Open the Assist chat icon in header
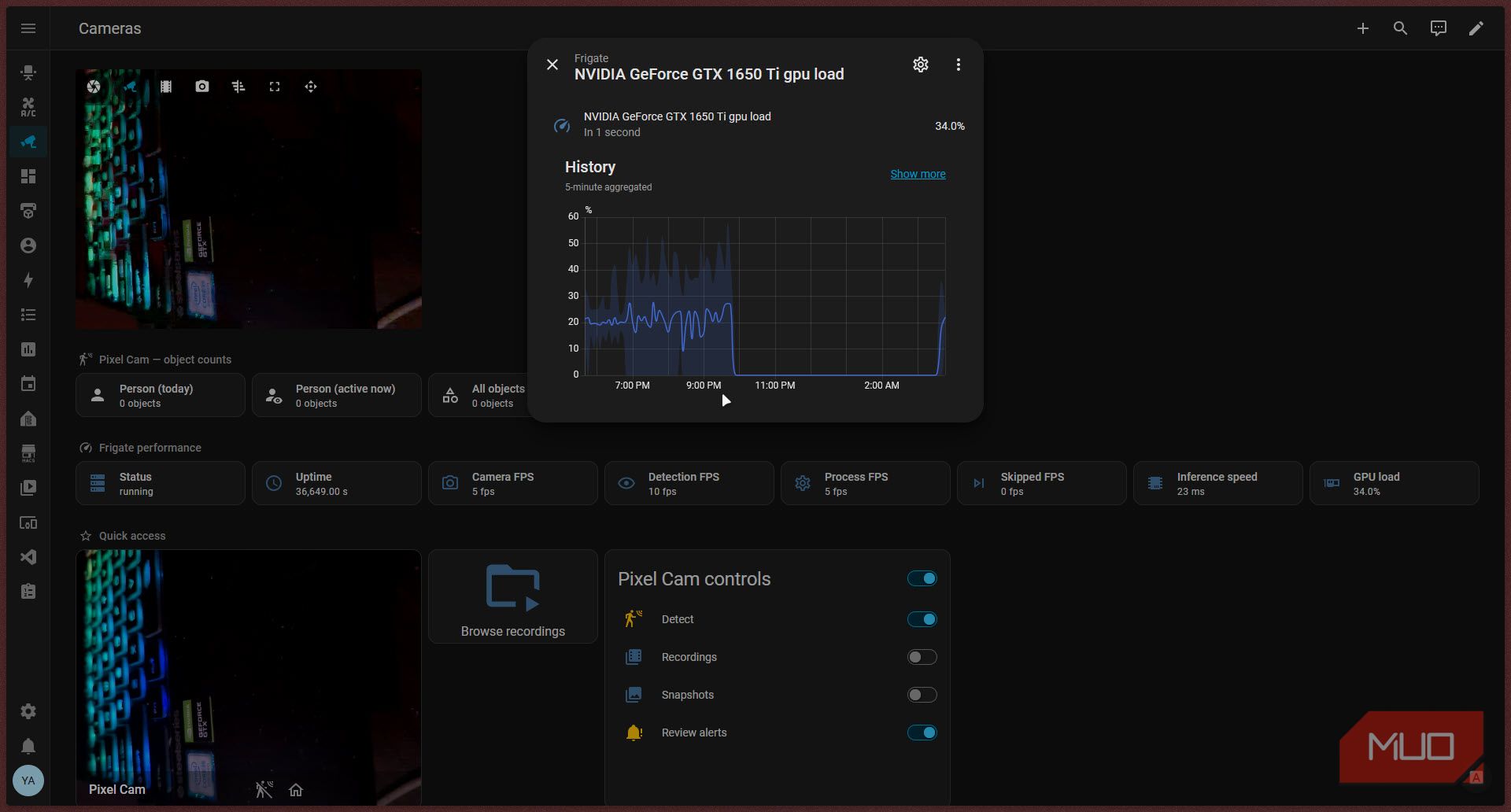The width and height of the screenshot is (1511, 812). click(x=1439, y=28)
